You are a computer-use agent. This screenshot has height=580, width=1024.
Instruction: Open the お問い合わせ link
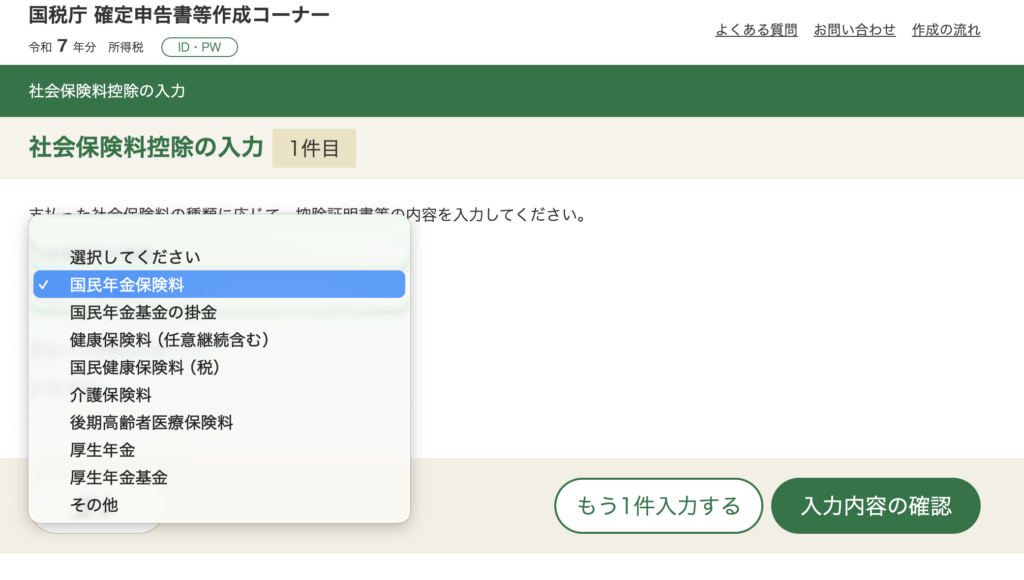(x=854, y=30)
